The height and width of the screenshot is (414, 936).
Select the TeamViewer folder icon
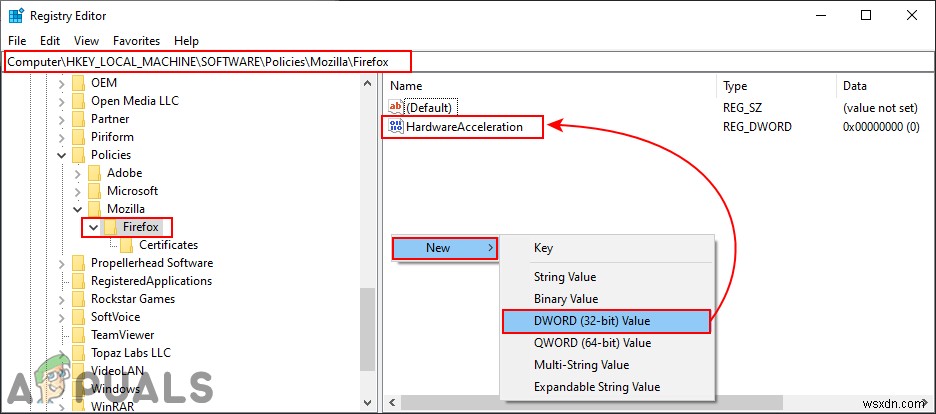[x=78, y=335]
